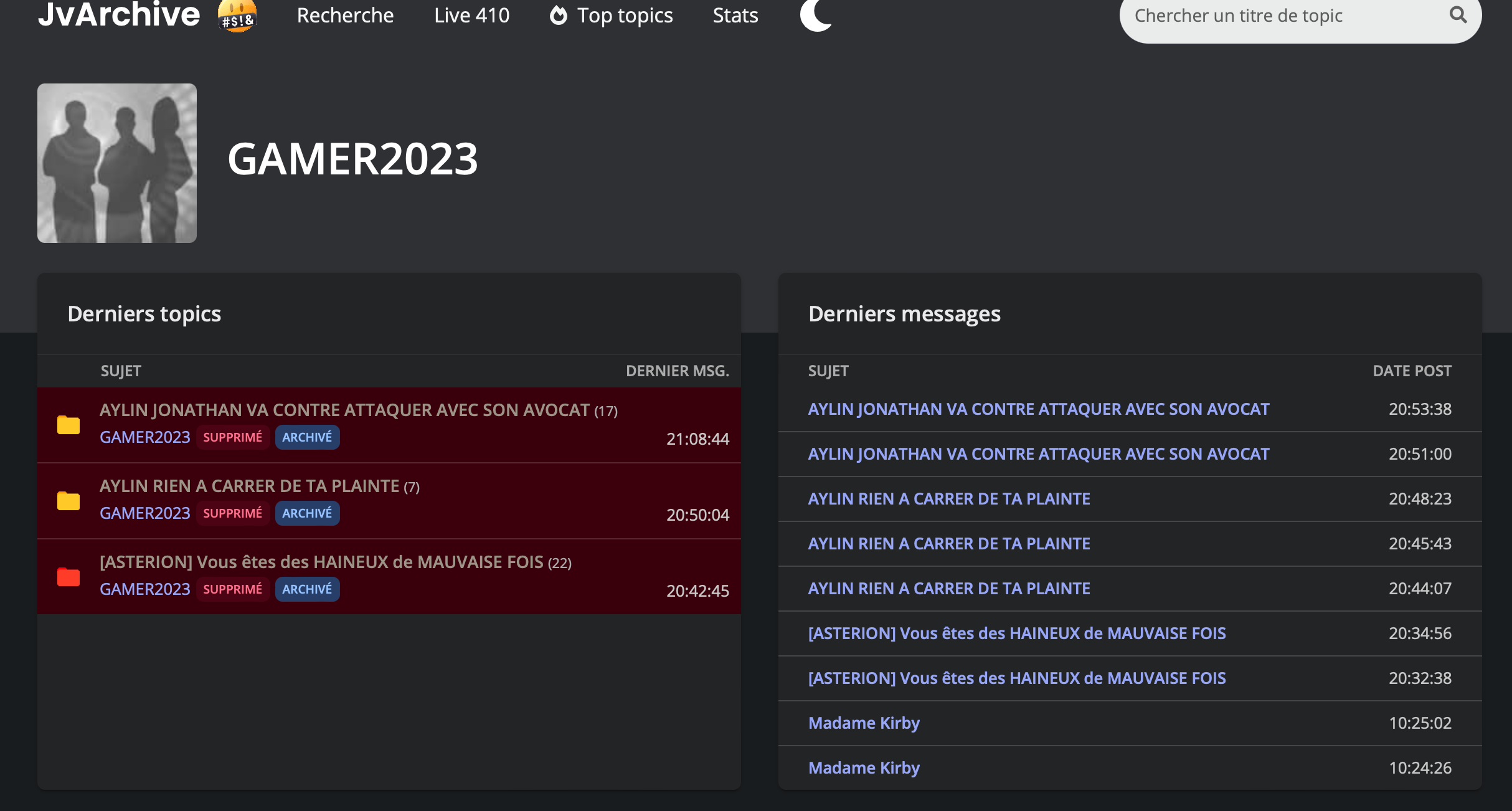Click the censored emoji logo icon

(x=237, y=16)
